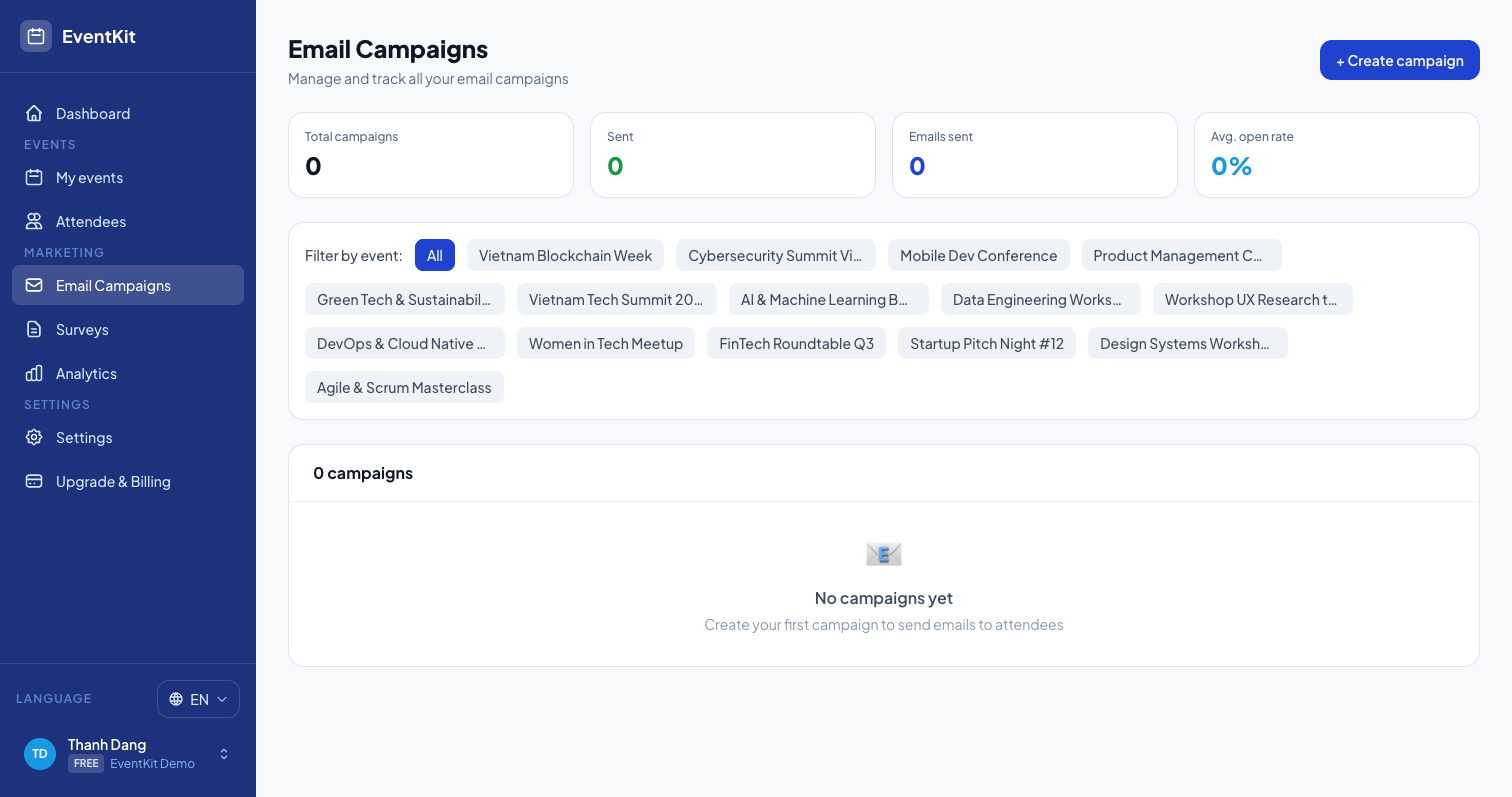The image size is (1512, 797).
Task: Open the Dashboard page
Action: coord(128,113)
